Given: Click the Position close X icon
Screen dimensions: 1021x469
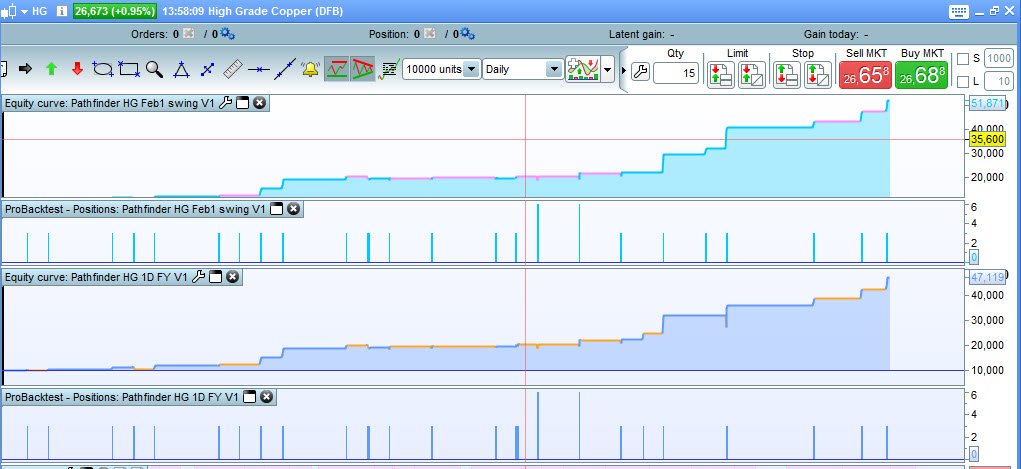Looking at the screenshot, I should coord(430,34).
